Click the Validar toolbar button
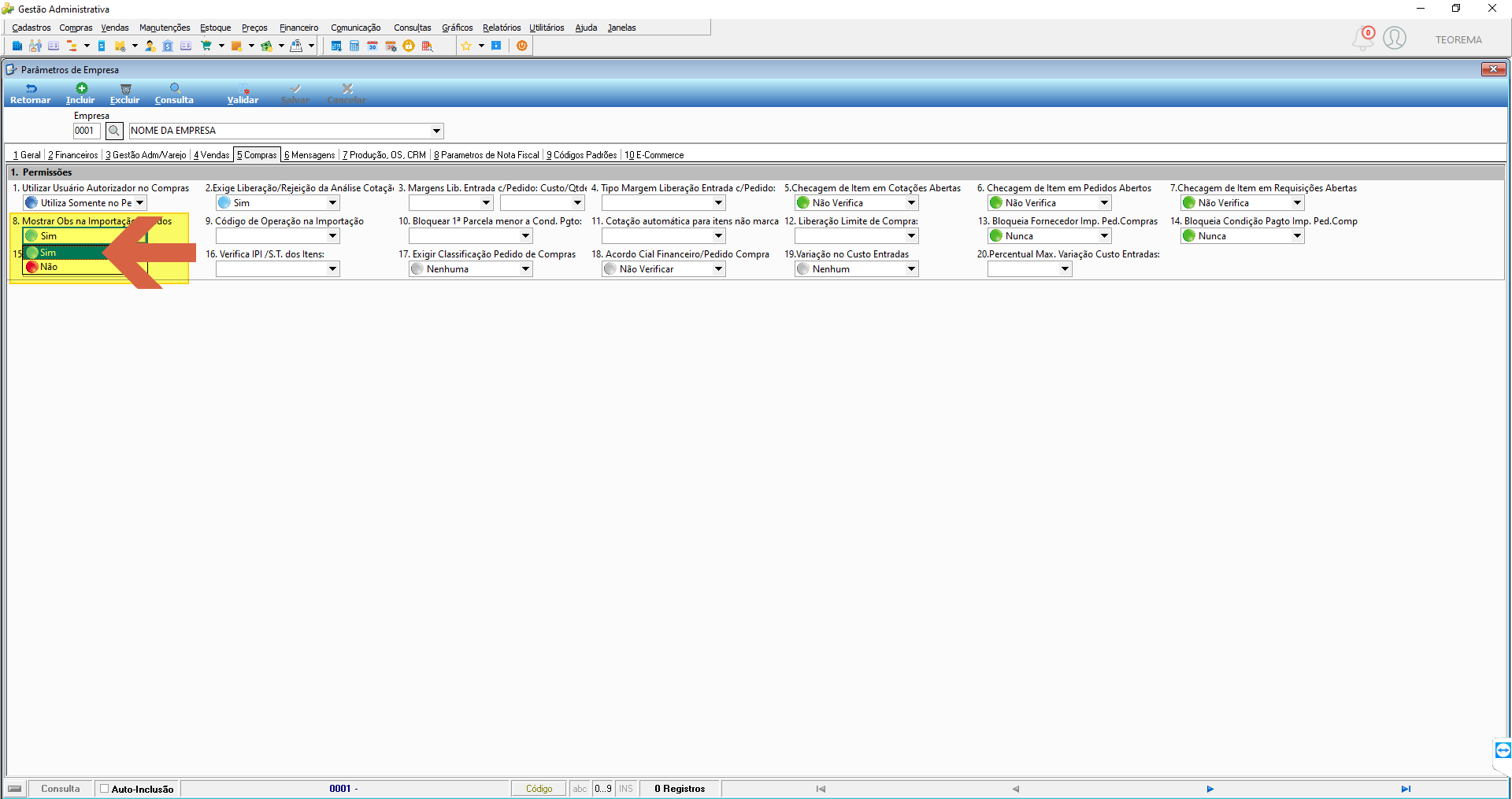 point(243,94)
